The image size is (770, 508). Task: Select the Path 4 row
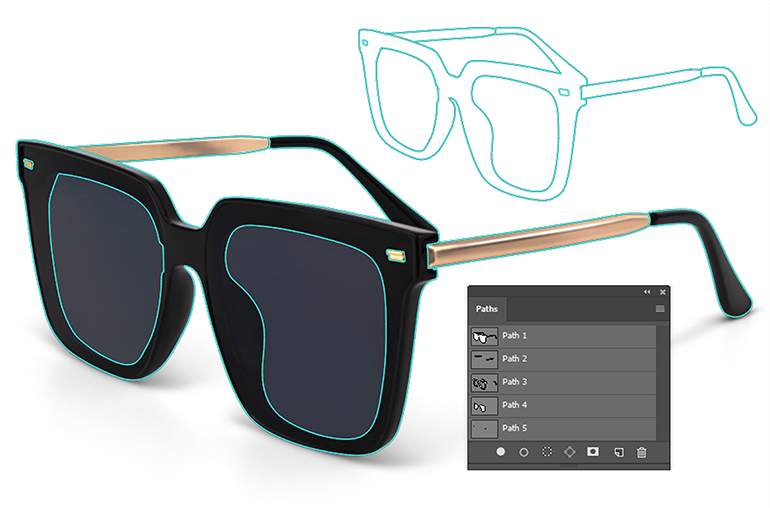[x=563, y=405]
